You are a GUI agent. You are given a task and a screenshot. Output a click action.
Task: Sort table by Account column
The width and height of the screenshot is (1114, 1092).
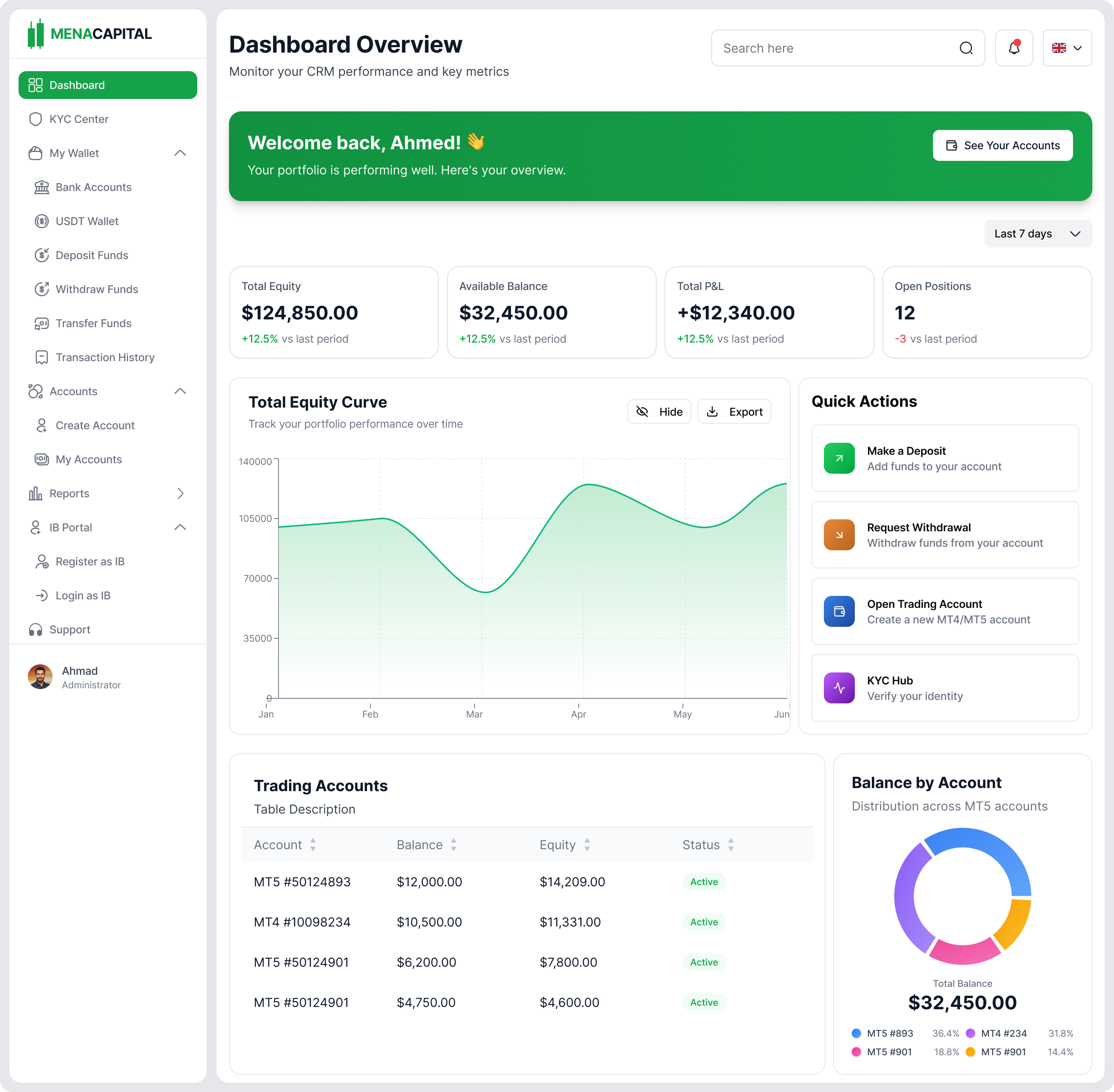point(313,844)
